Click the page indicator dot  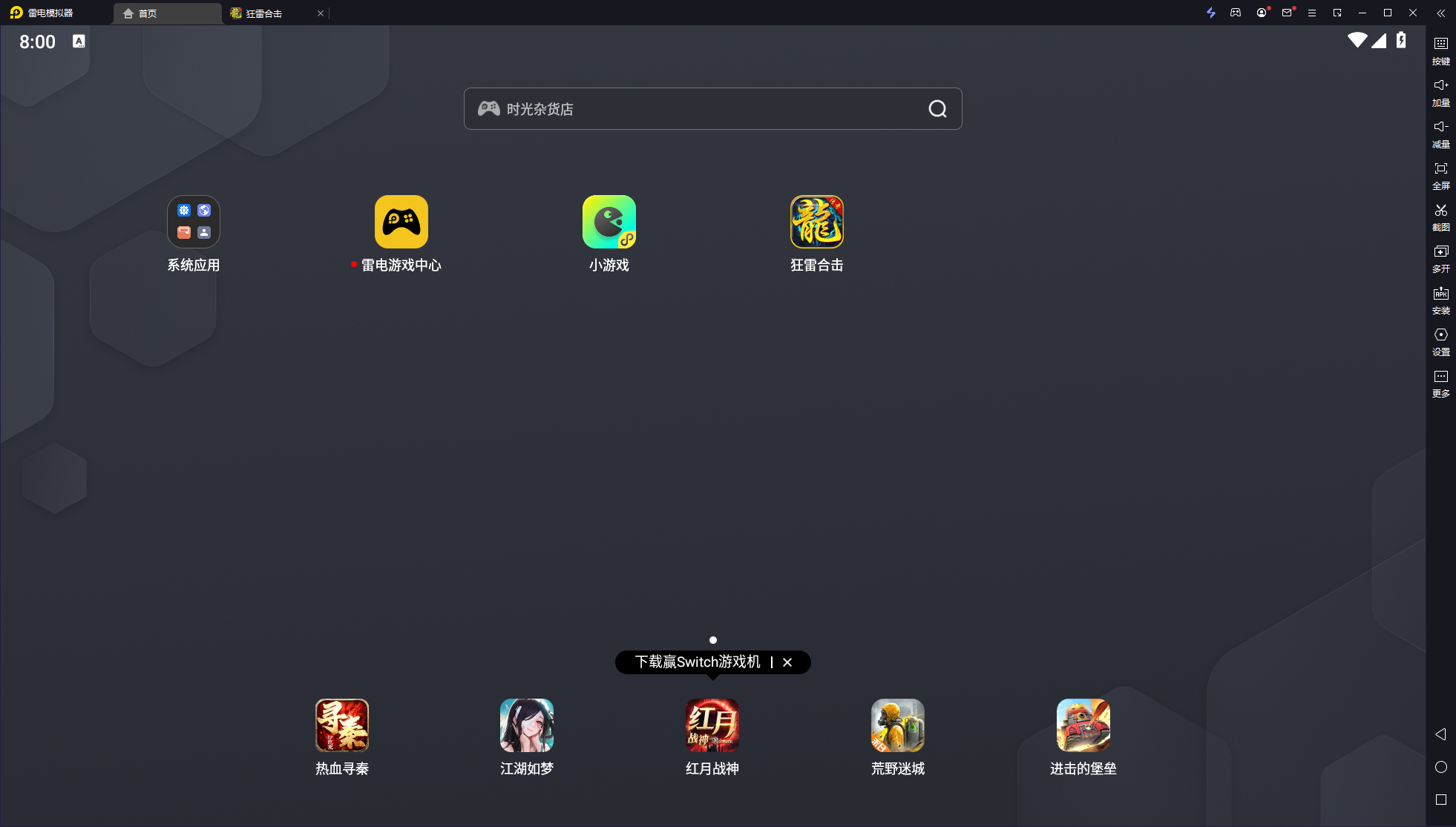pyautogui.click(x=713, y=640)
